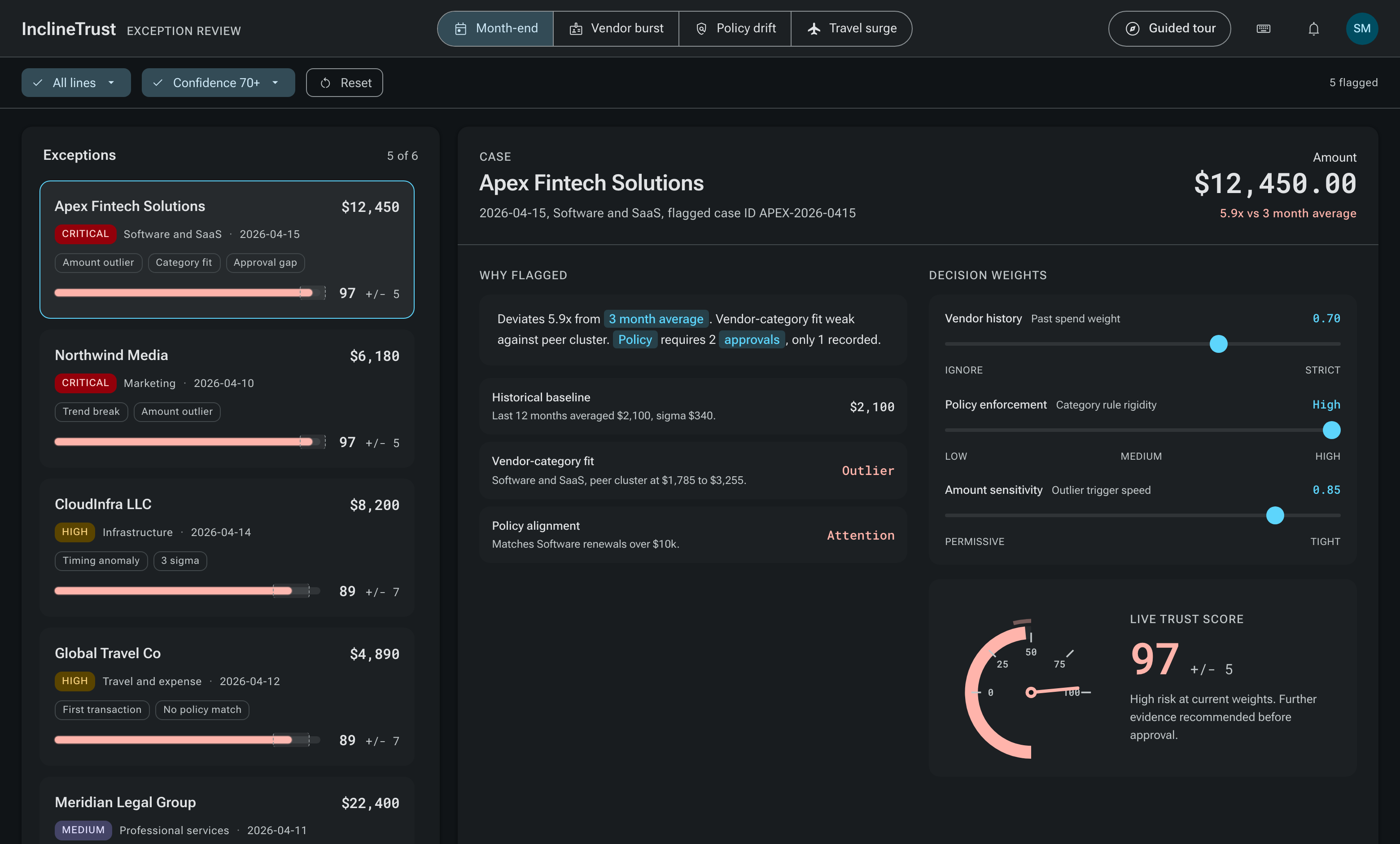Start the Guided tour

coord(1169,28)
